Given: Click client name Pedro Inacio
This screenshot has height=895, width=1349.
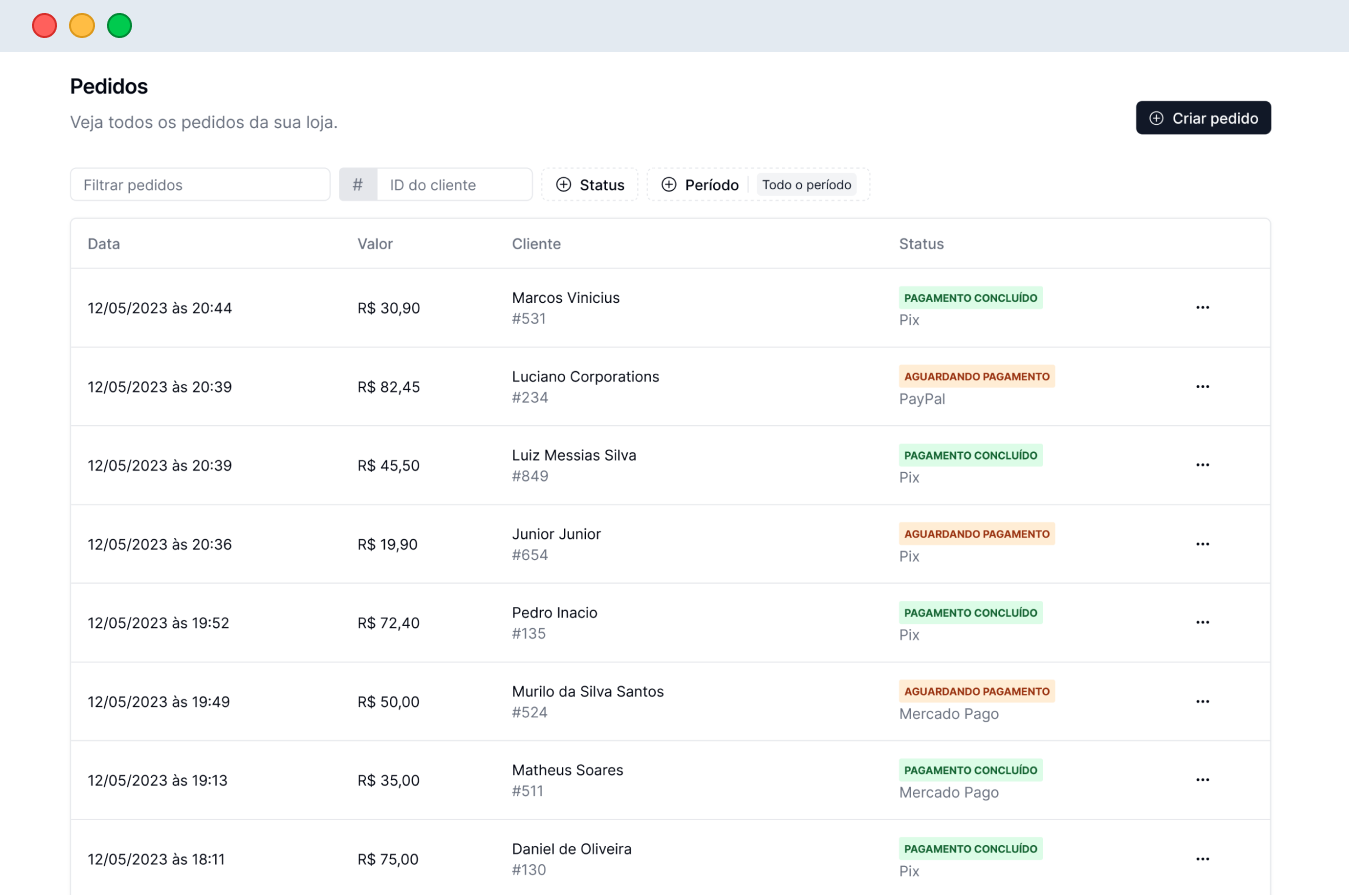Looking at the screenshot, I should click(x=555, y=612).
